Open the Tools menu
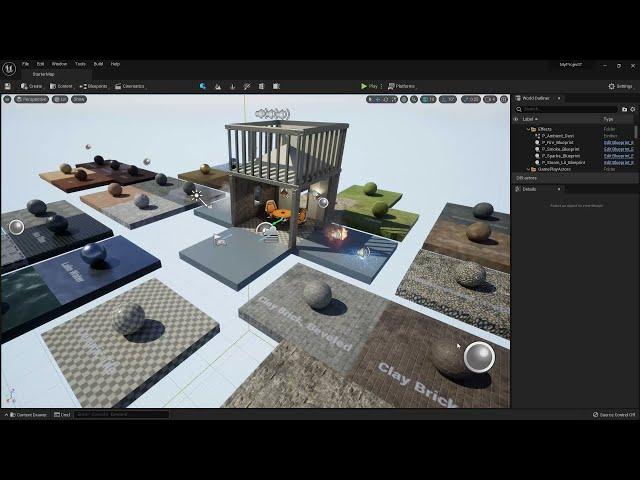 point(80,64)
